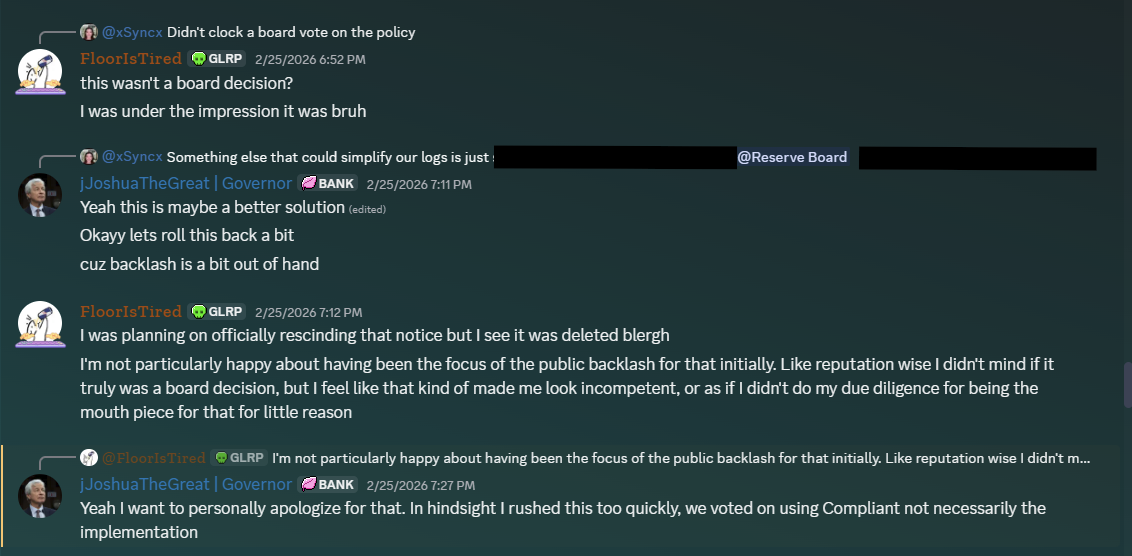1132x556 pixels.
Task: Click the BANK tag on the 7:27 PM message
Action: point(328,485)
